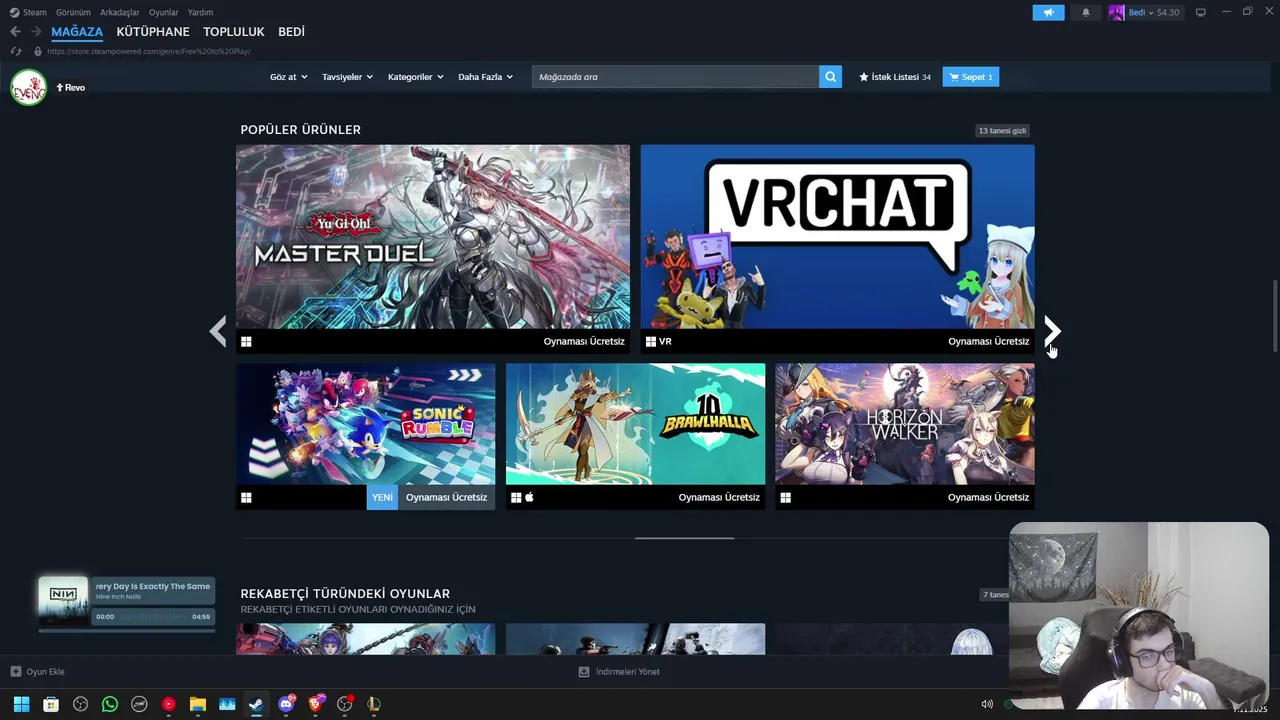The width and height of the screenshot is (1280, 720).
Task: Open the Oyunlar menu
Action: coord(164,12)
